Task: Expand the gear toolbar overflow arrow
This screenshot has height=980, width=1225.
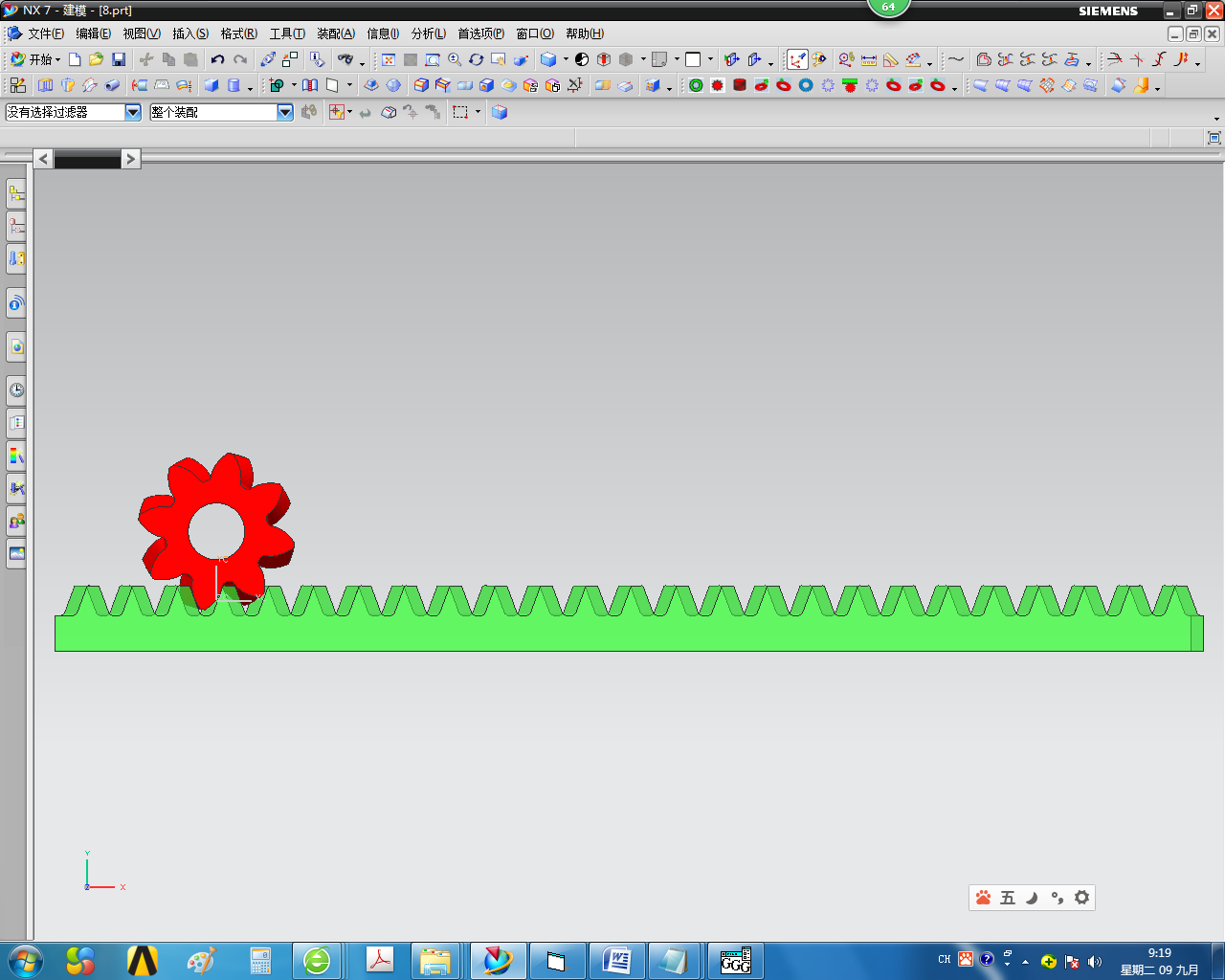Action: coord(955,90)
